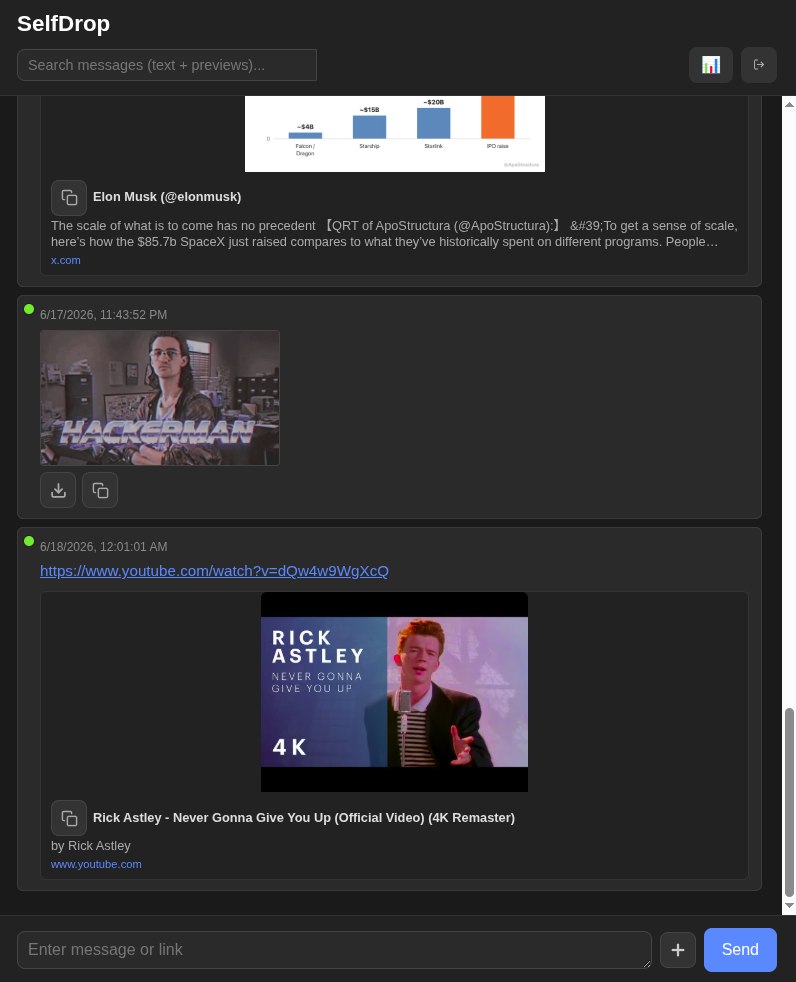Click the Elon Musk (@elonmusk) preview title
The image size is (796, 982).
167,197
